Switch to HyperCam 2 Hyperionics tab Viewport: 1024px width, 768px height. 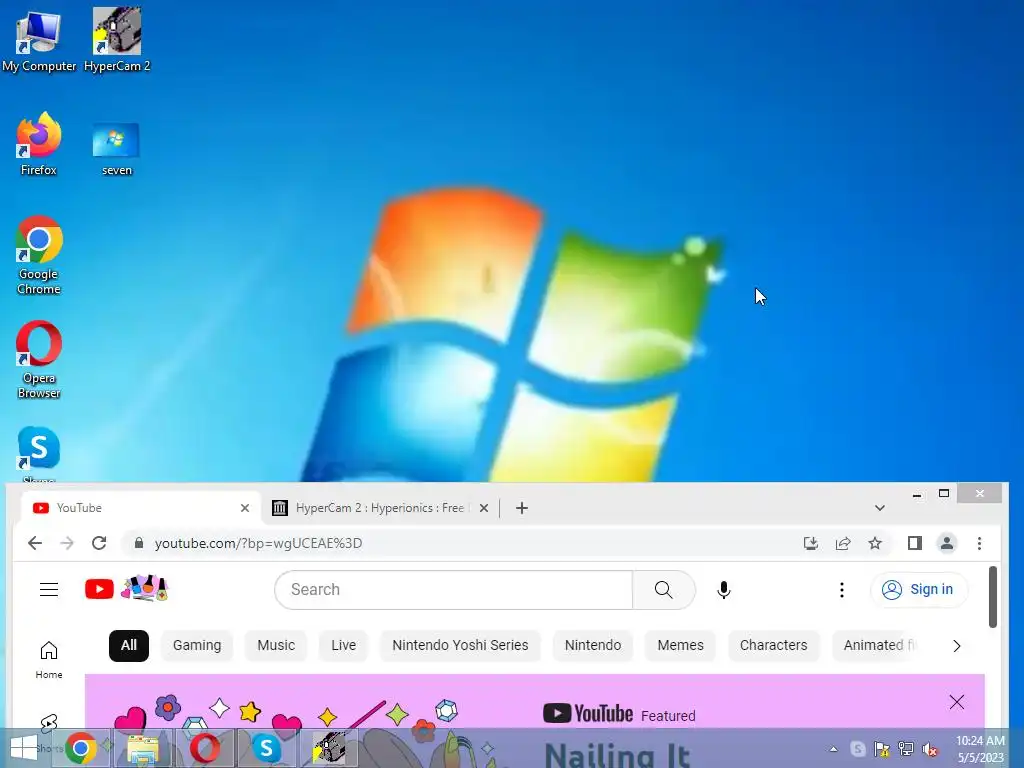[379, 508]
